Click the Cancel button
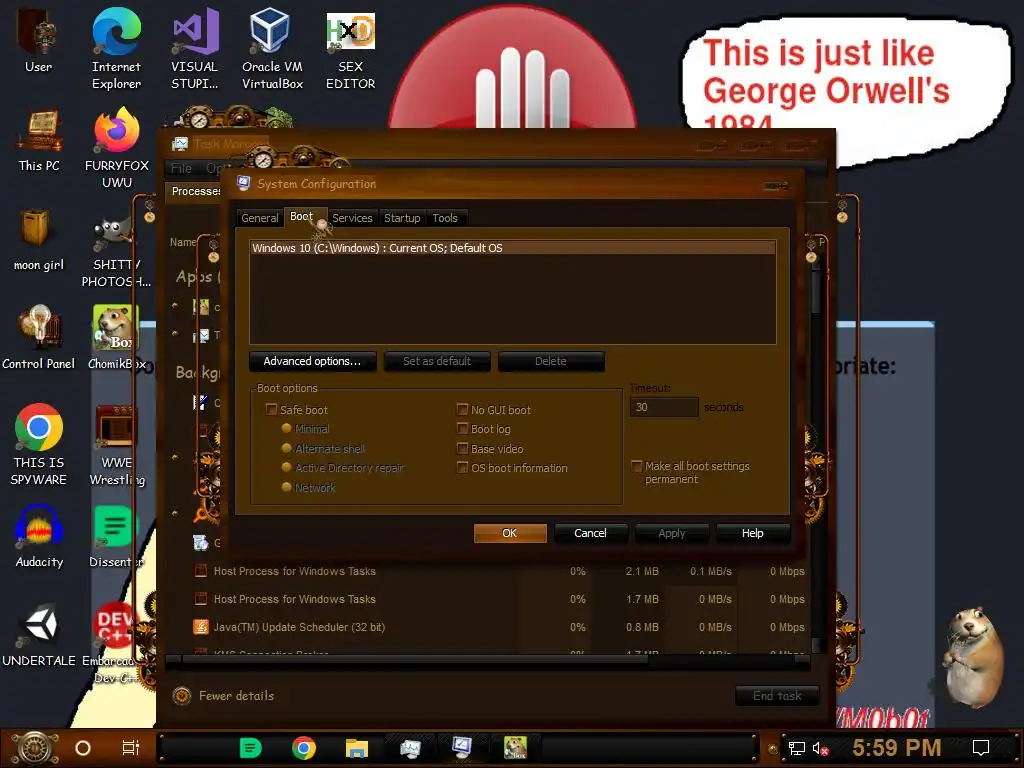 coord(590,533)
